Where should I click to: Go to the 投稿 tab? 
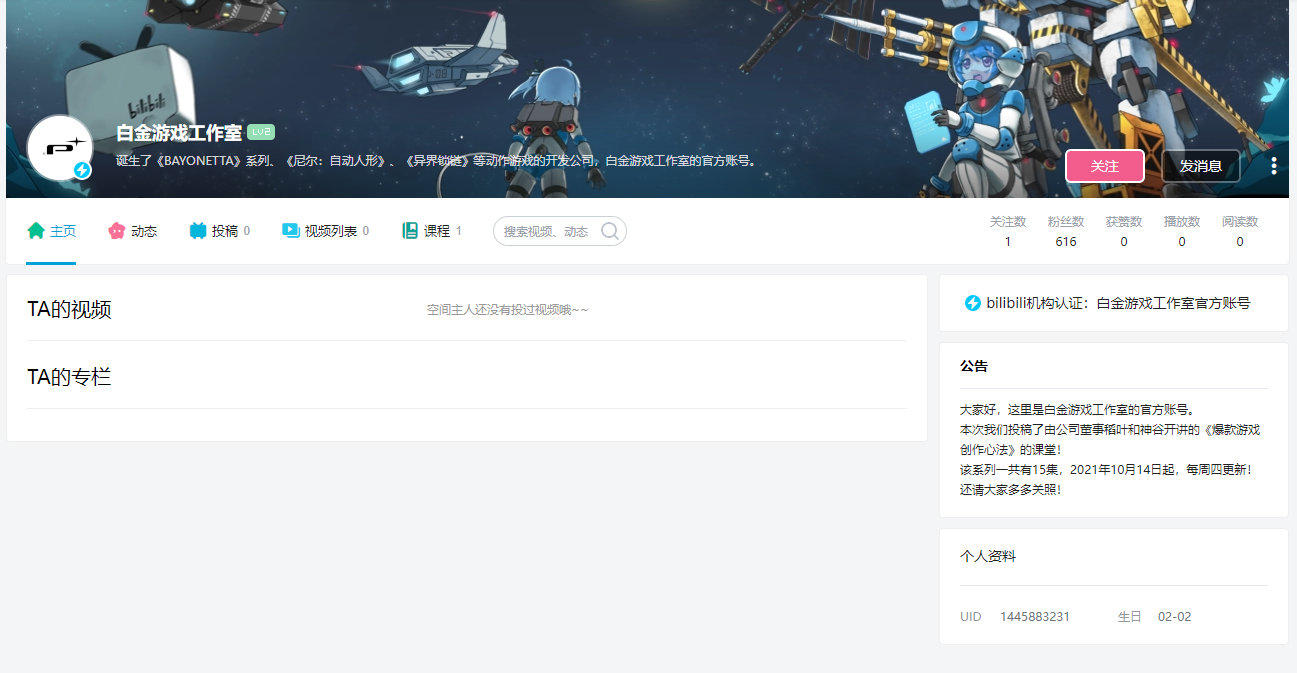pos(219,231)
